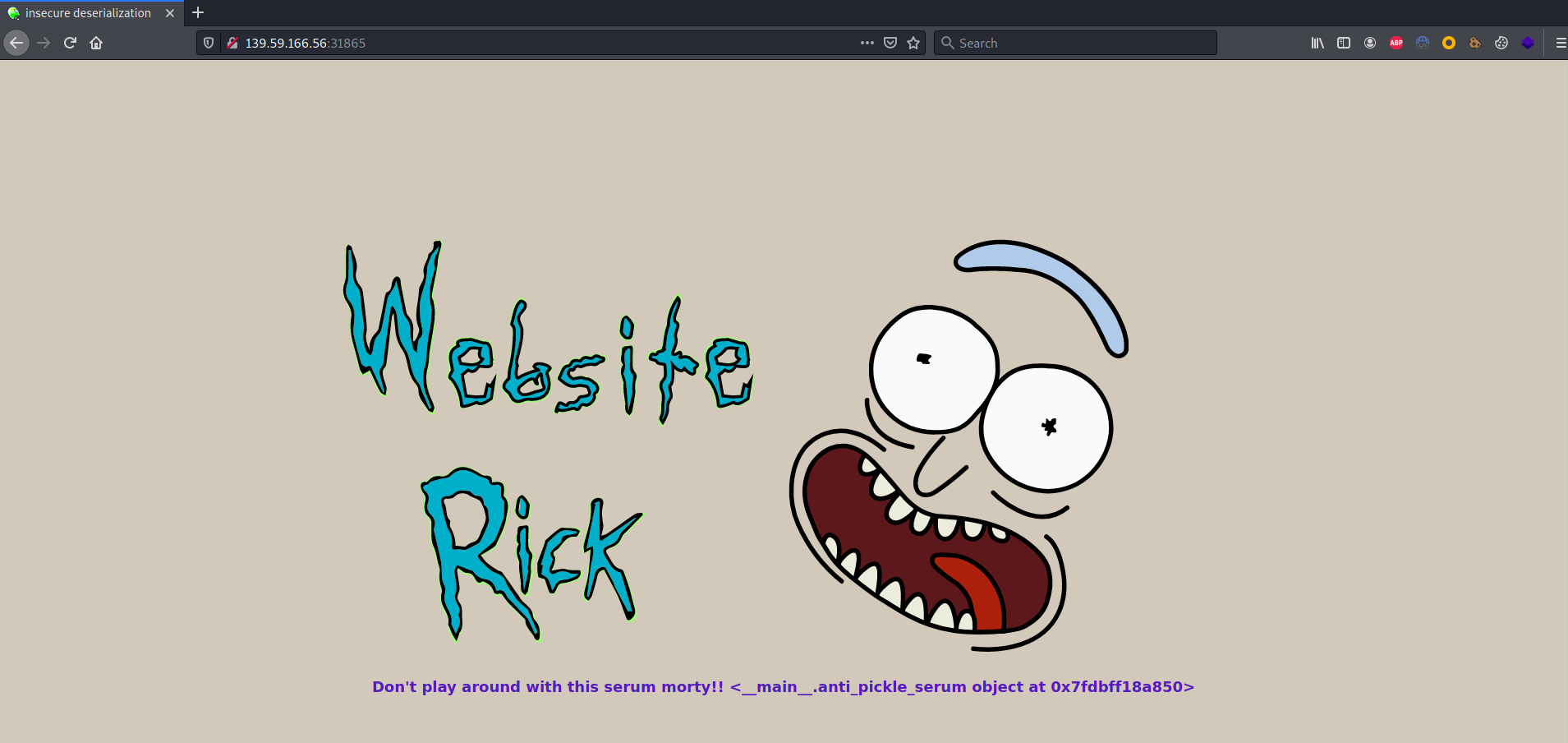Open the yellow ring extension
1568x743 pixels.
click(1449, 43)
